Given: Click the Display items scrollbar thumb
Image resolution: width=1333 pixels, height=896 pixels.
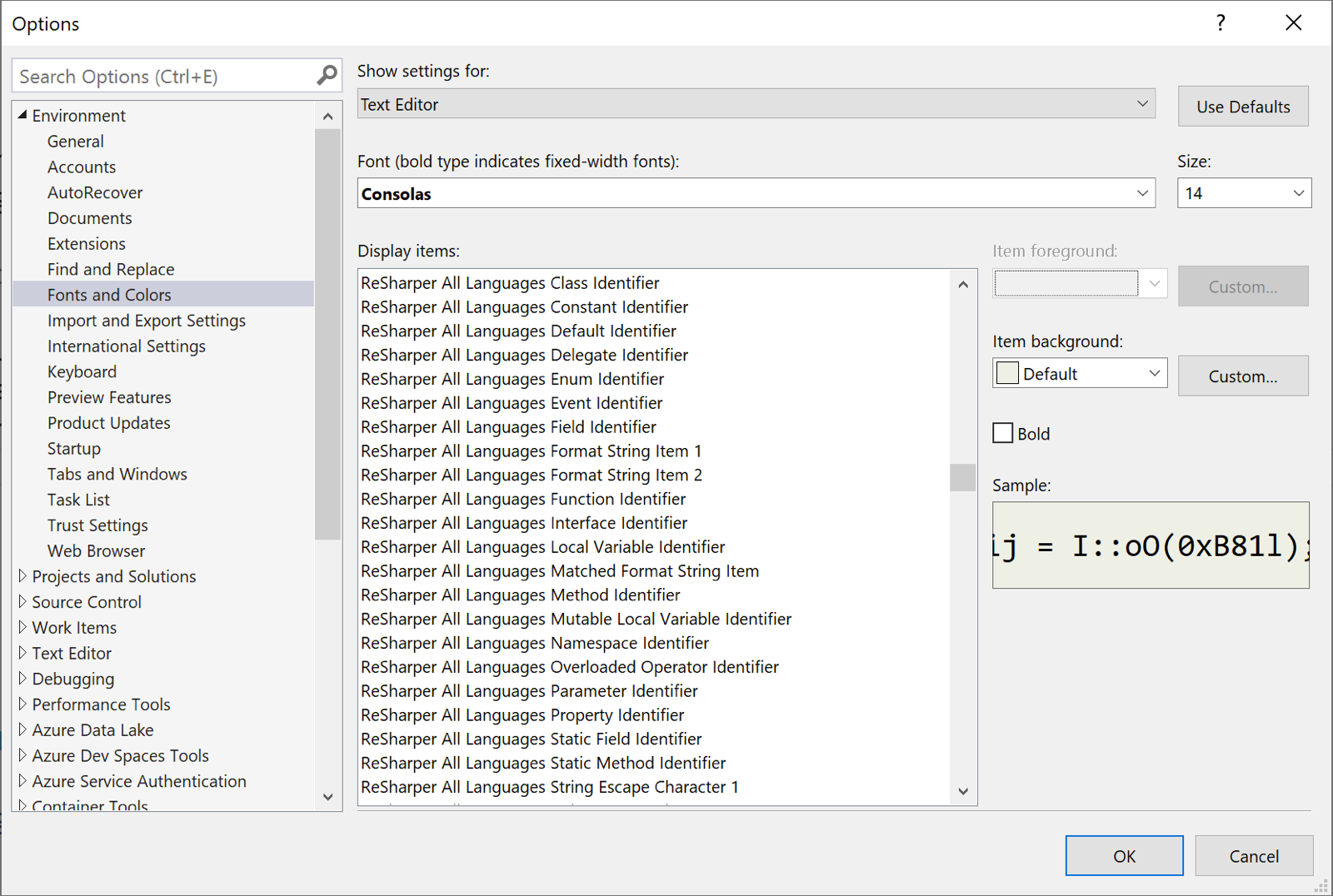Looking at the screenshot, I should click(x=963, y=477).
